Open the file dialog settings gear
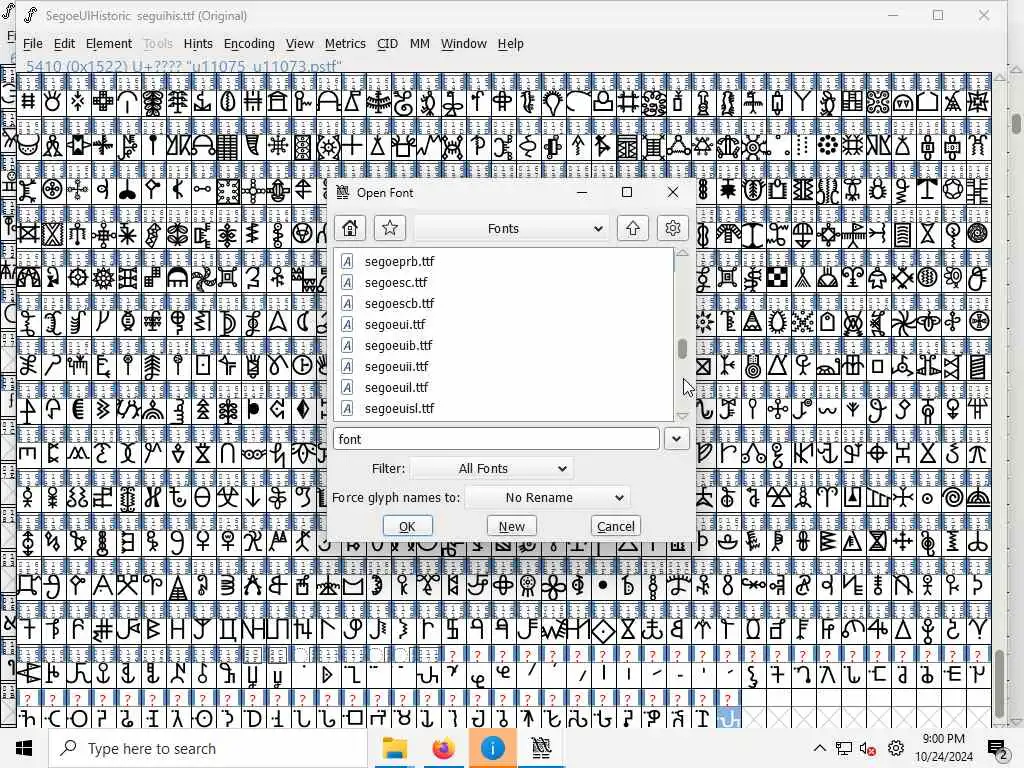Viewport: 1024px width, 768px height. tap(673, 228)
